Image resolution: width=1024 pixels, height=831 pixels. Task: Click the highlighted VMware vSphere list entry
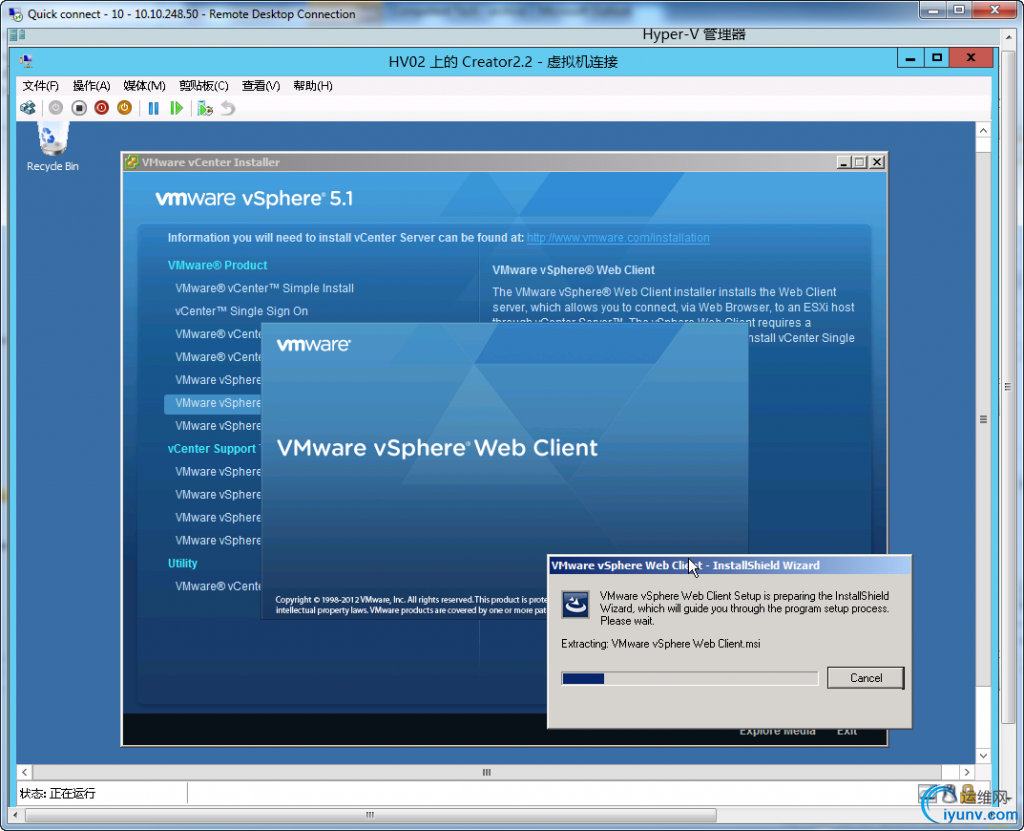pyautogui.click(x=213, y=403)
